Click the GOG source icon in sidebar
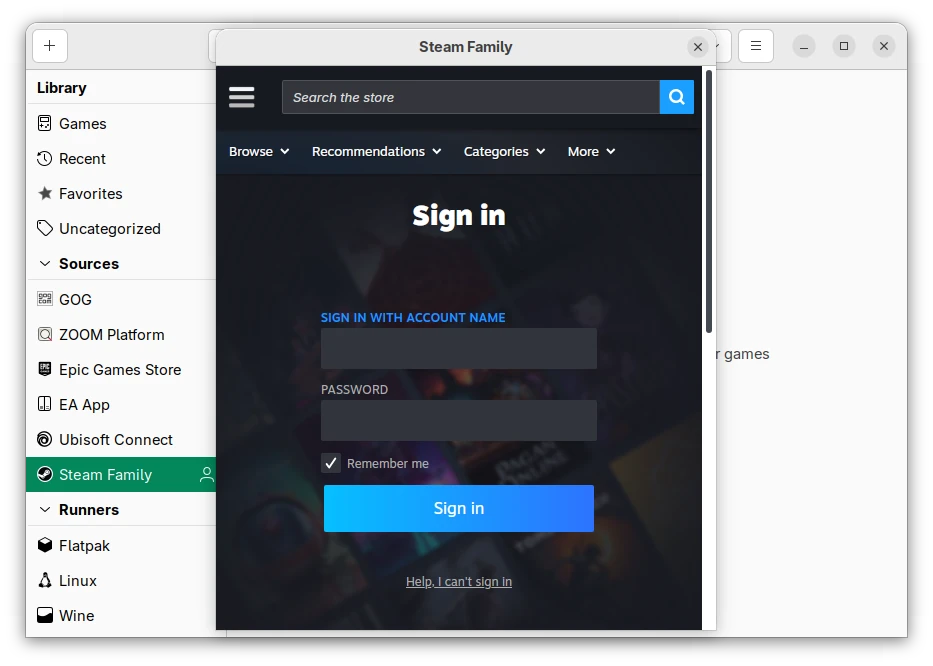The image size is (933, 666). (45, 299)
